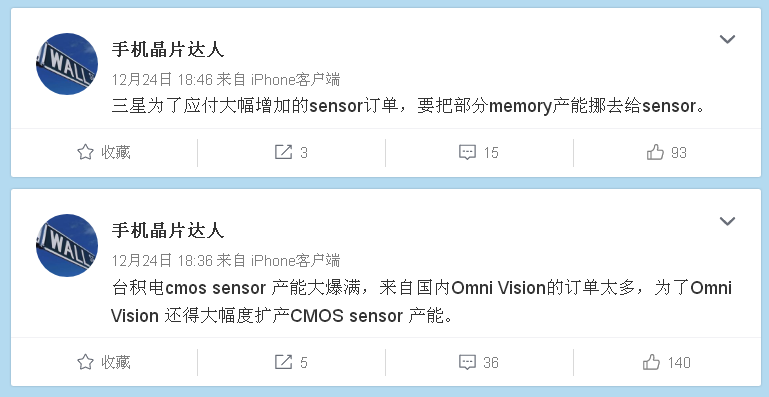Screen dimensions: 769x397
Task: Expand the chevron menu on the 18:36 post
Action: (x=727, y=221)
